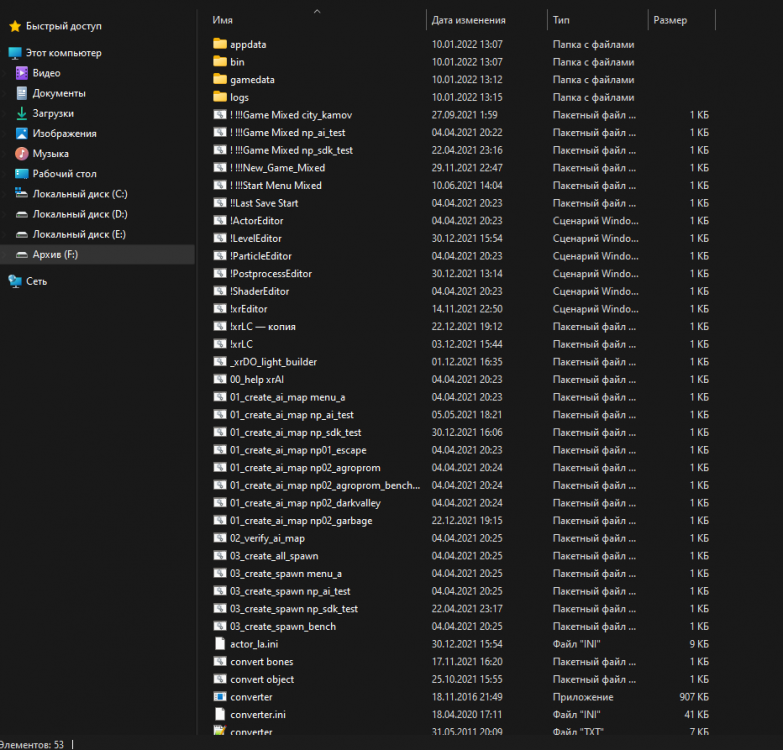The height and width of the screenshot is (750, 783).
Task: Select the 02_verify_ai_map batch file
Action: pos(267,538)
